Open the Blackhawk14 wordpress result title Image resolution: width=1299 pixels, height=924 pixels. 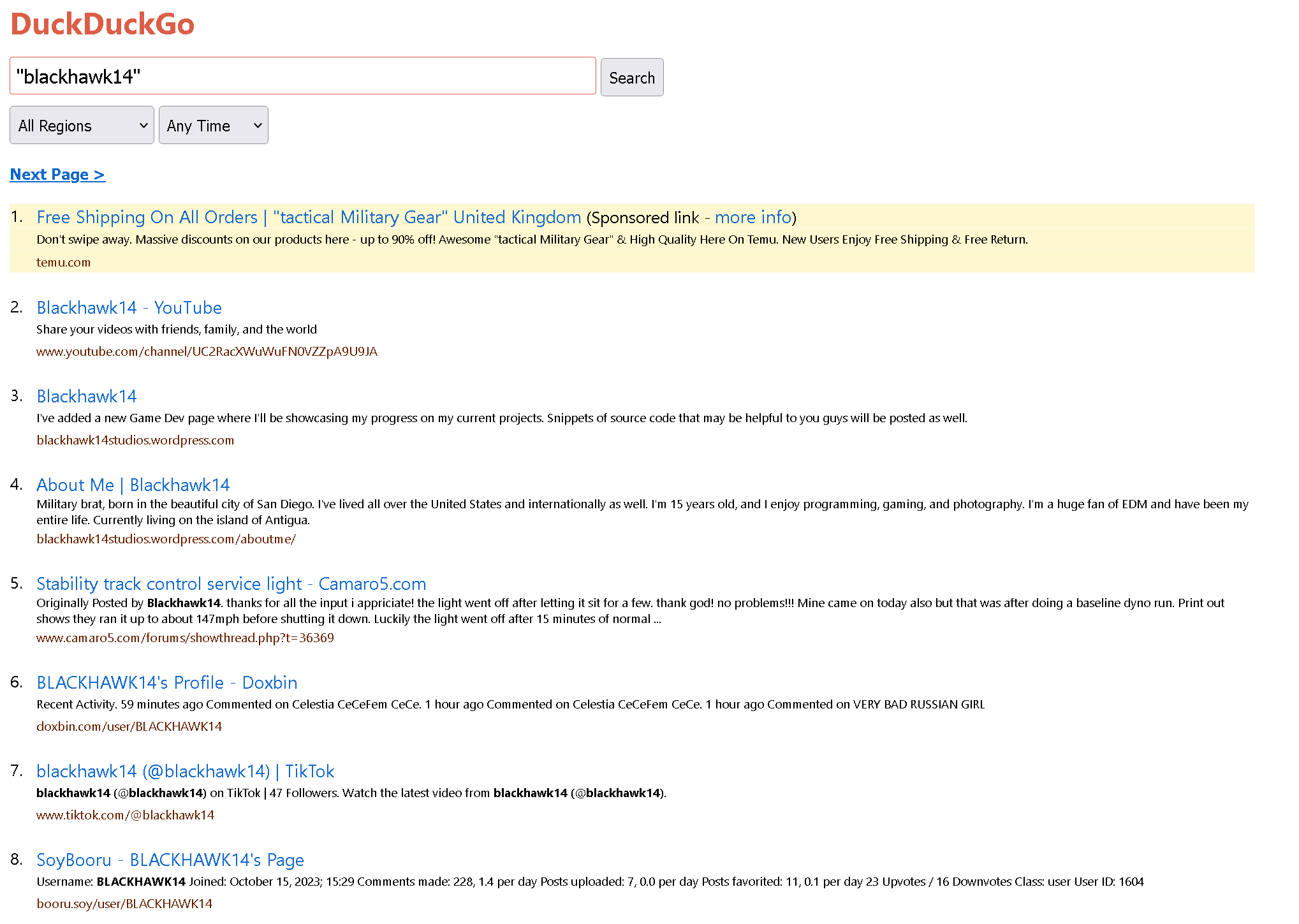87,396
